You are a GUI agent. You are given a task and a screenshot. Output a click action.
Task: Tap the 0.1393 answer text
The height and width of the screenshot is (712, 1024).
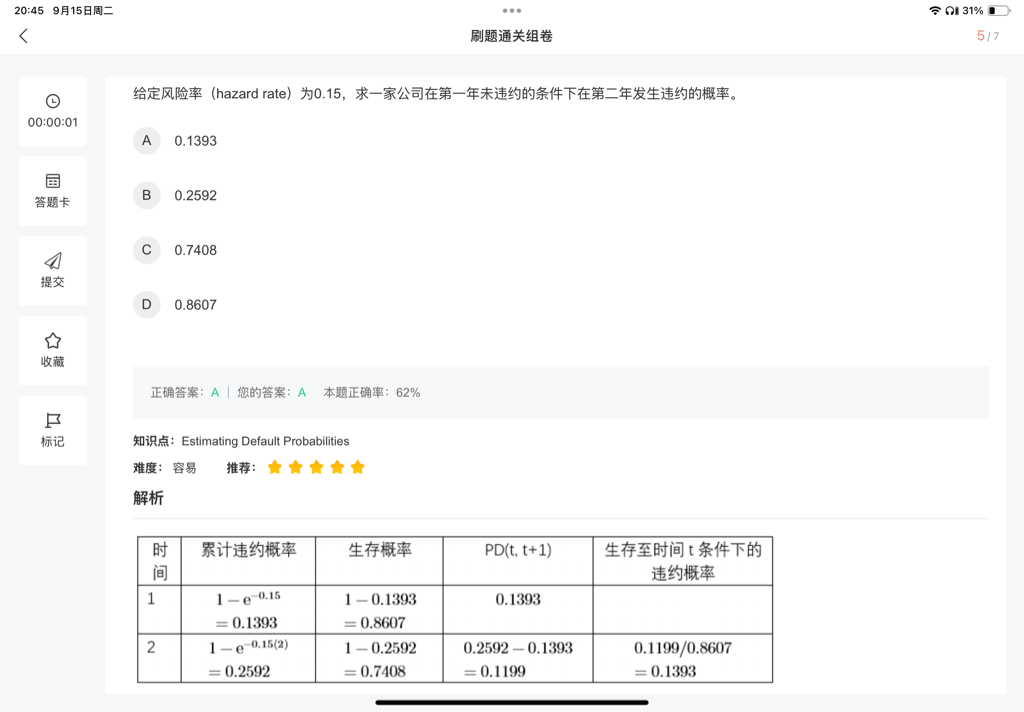(x=195, y=140)
